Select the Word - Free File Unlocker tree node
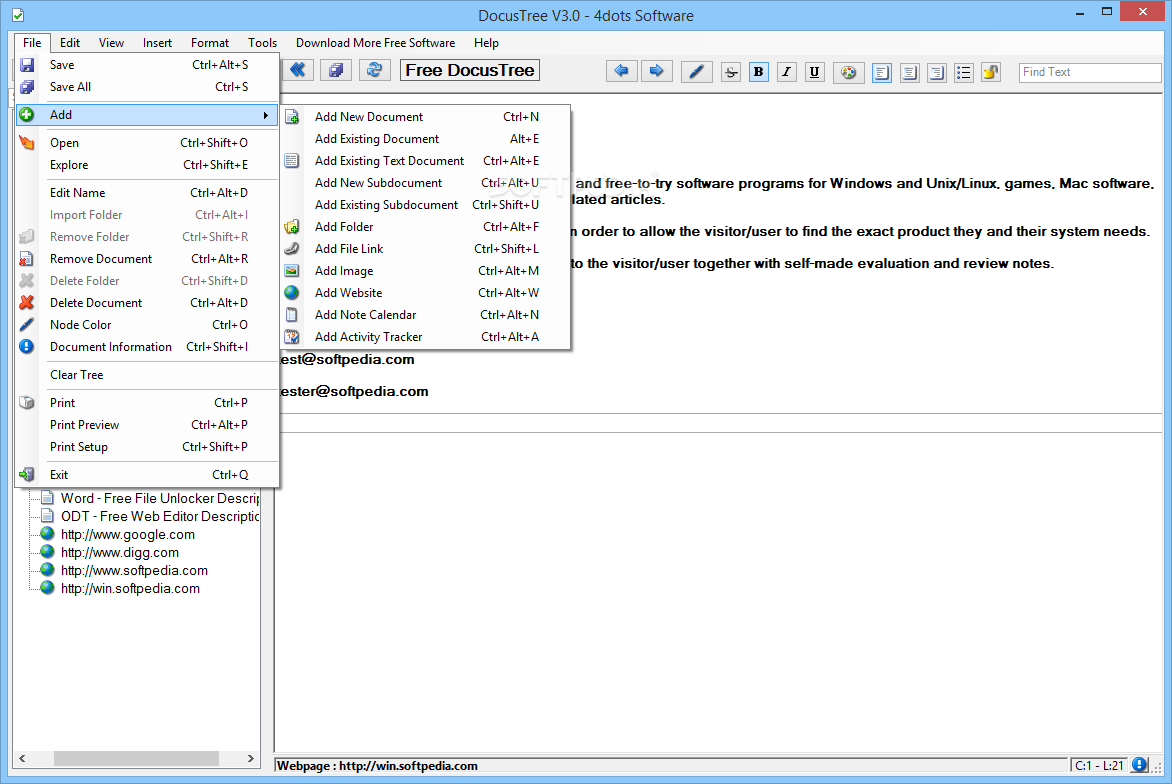 pyautogui.click(x=160, y=499)
